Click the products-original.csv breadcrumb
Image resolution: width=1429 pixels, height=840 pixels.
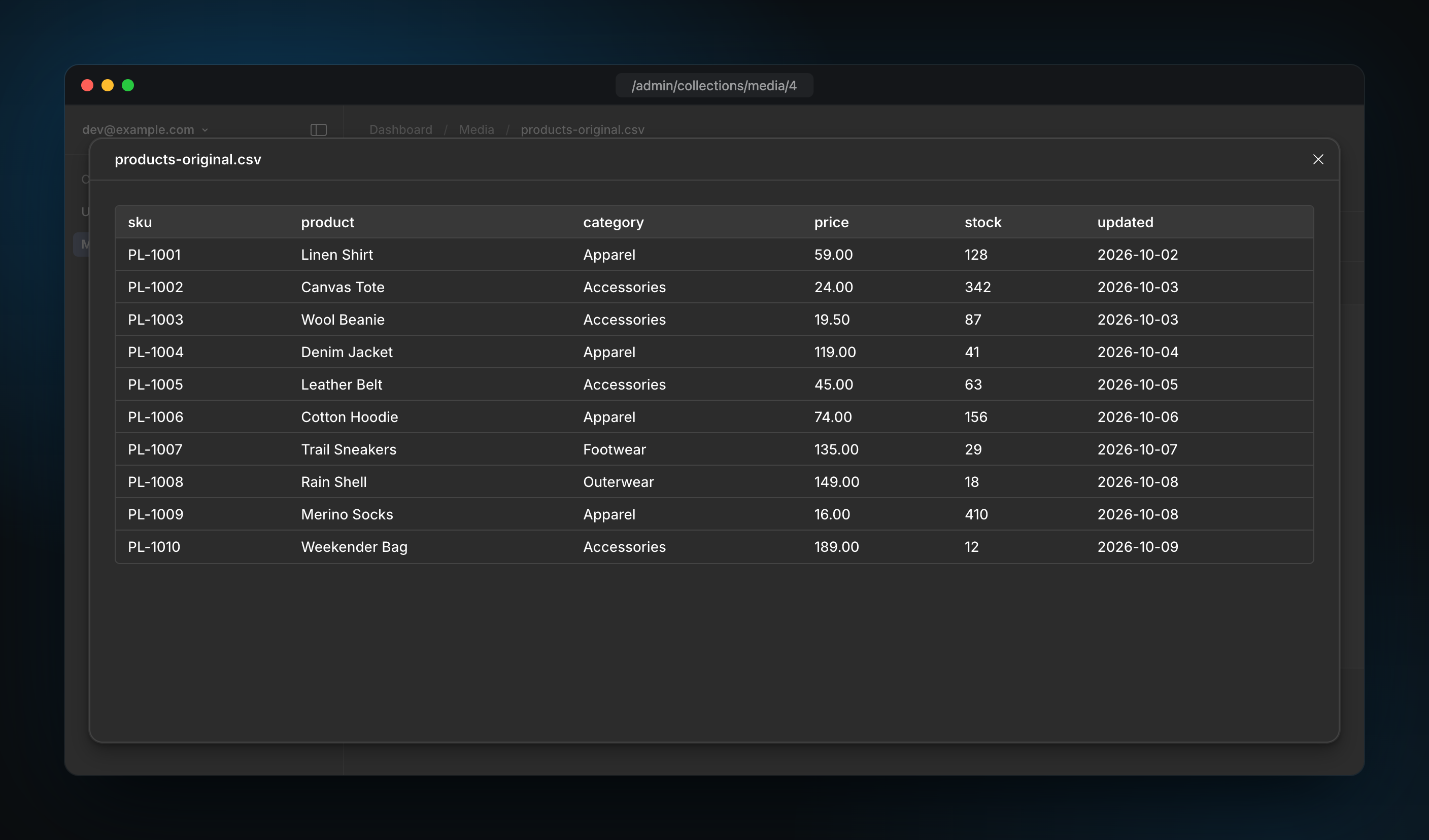click(x=583, y=130)
